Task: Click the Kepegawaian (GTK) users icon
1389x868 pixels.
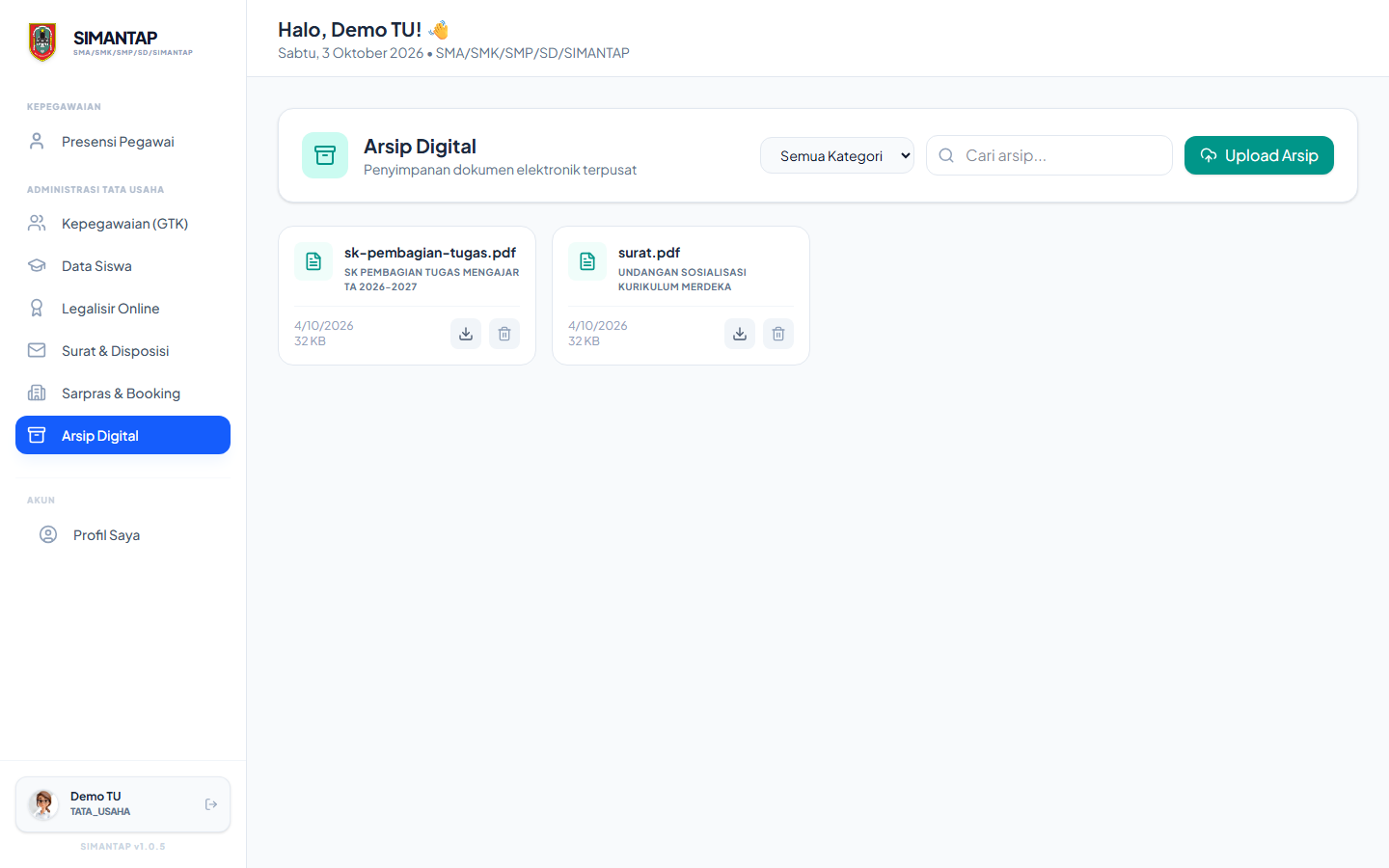Action: click(x=37, y=224)
